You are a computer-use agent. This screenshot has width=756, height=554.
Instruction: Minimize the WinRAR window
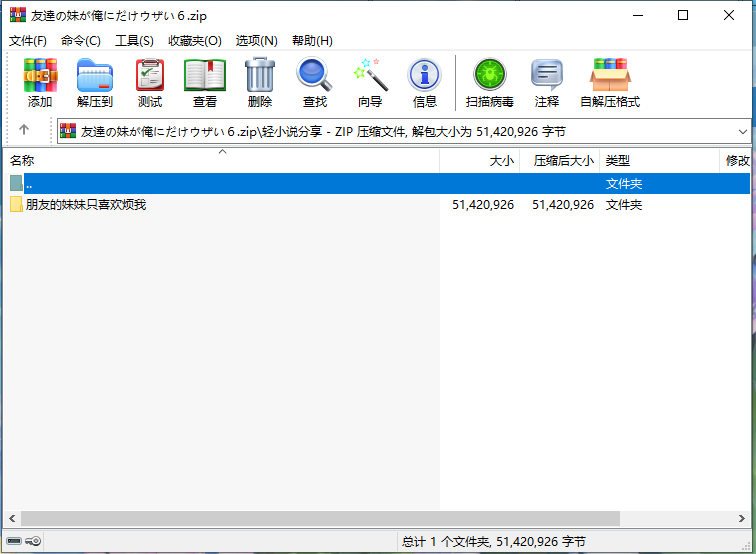[638, 15]
